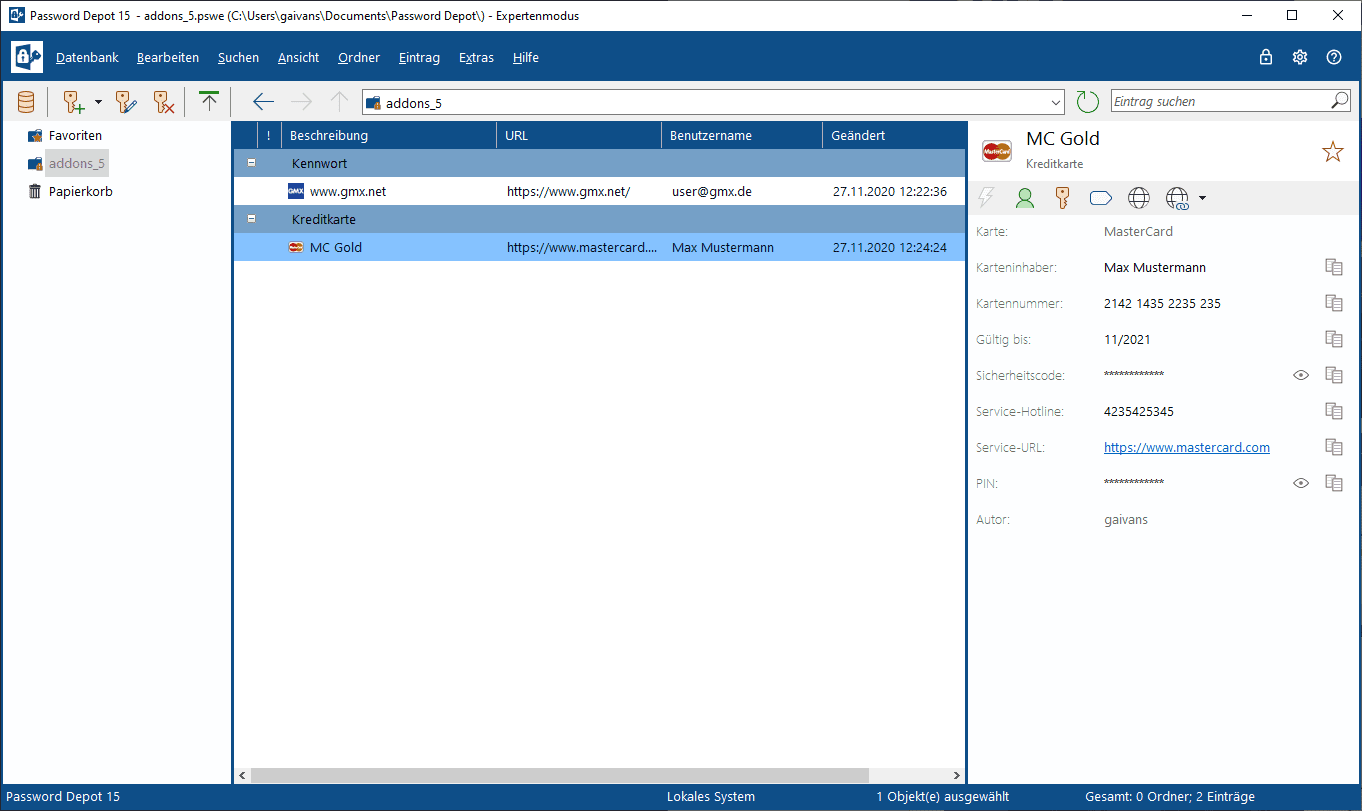Sort by the Beschreibung column header
1362x811 pixels.
pyautogui.click(x=389, y=135)
